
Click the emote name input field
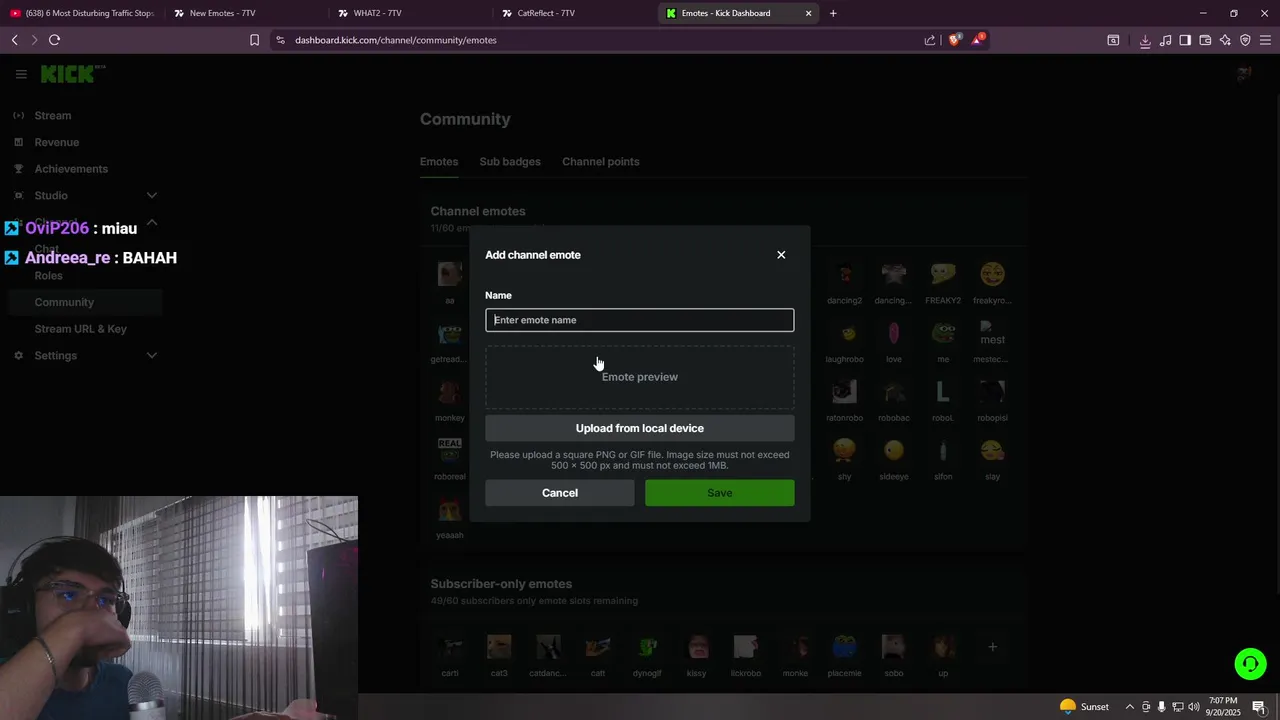(640, 320)
